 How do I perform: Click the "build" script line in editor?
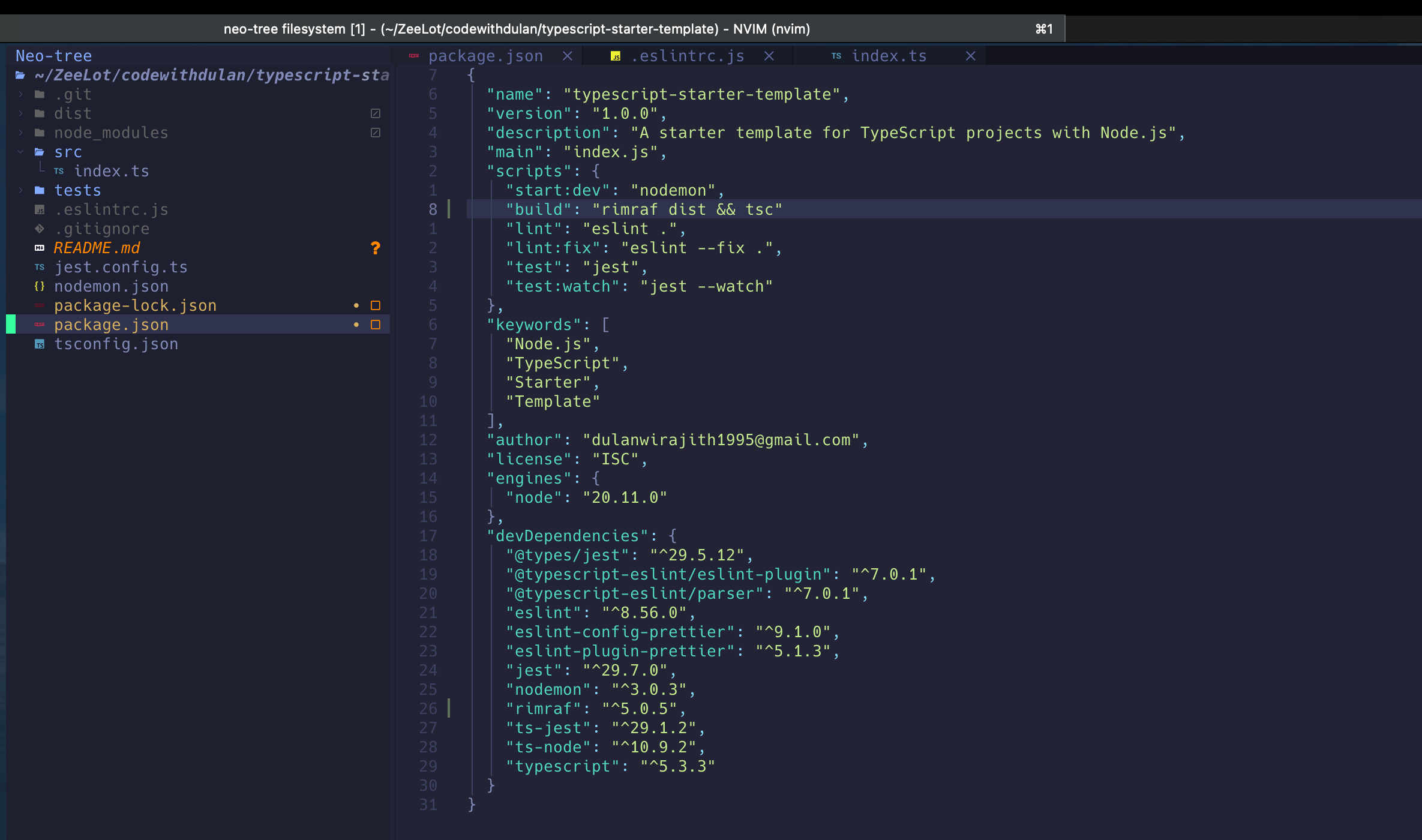[644, 209]
